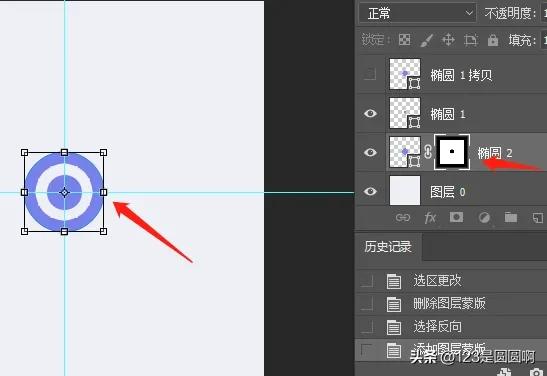Viewport: 547px width, 376px height.
Task: Click the lock all padlock icon
Action: pyautogui.click(x=493, y=40)
